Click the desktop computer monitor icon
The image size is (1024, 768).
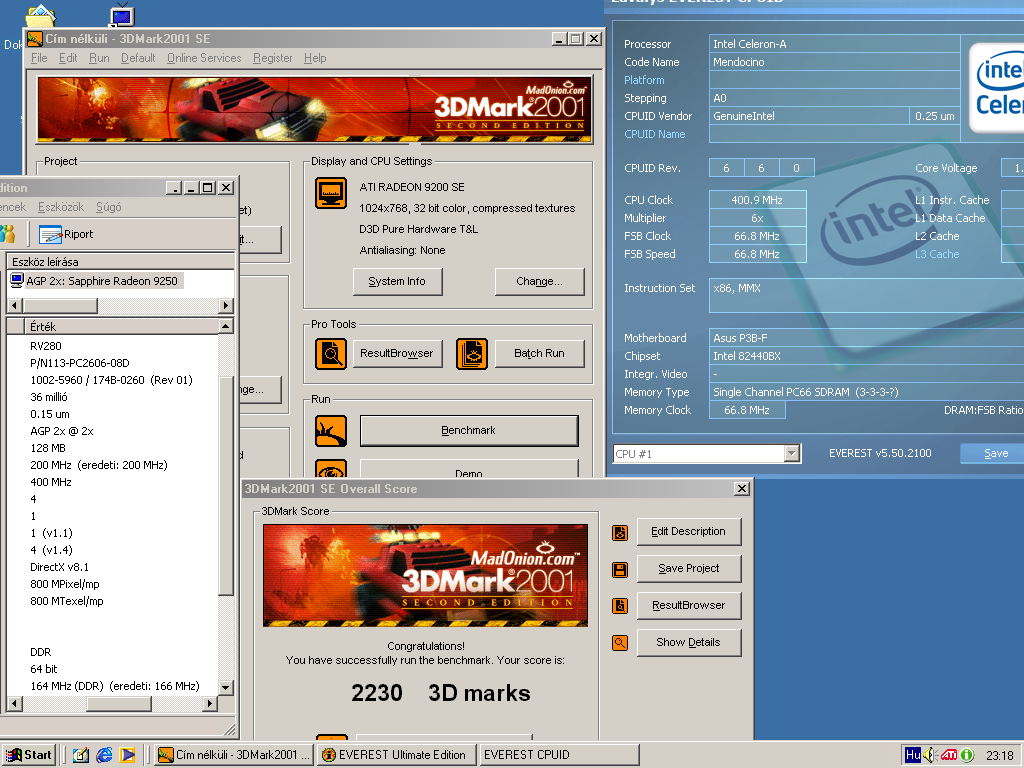pyautogui.click(x=121, y=14)
